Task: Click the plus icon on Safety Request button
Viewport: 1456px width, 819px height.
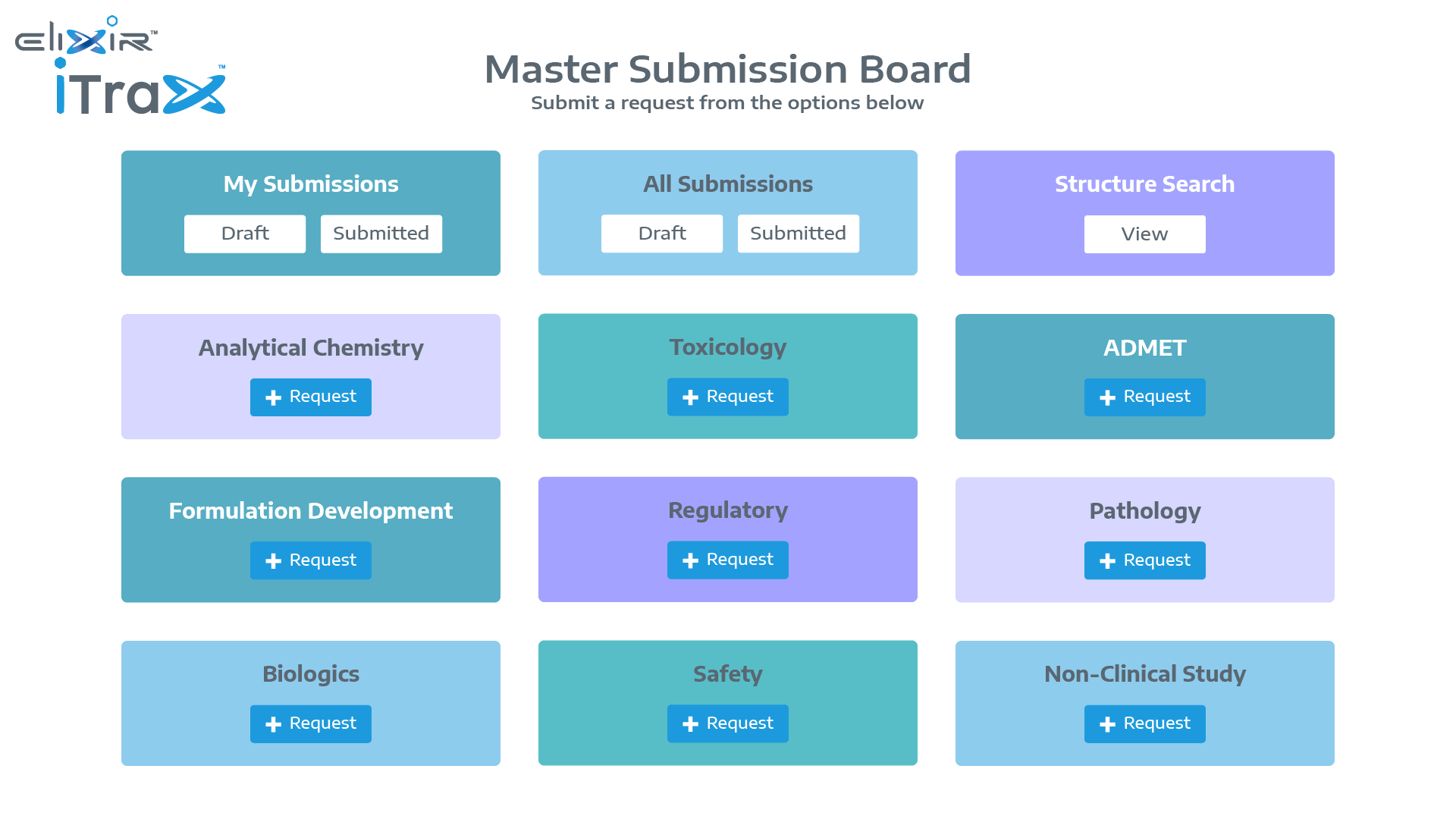Action: point(691,723)
